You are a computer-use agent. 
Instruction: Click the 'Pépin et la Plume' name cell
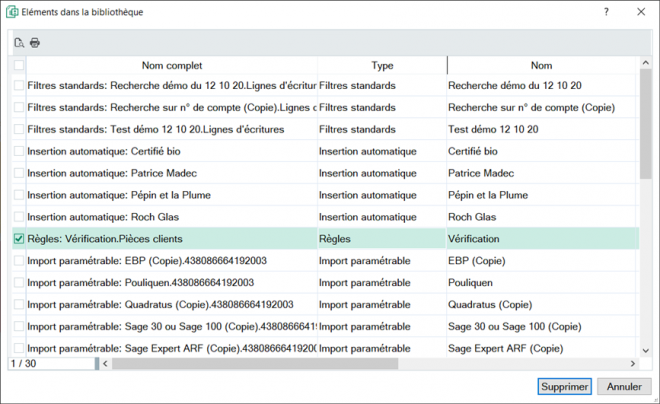(543, 195)
